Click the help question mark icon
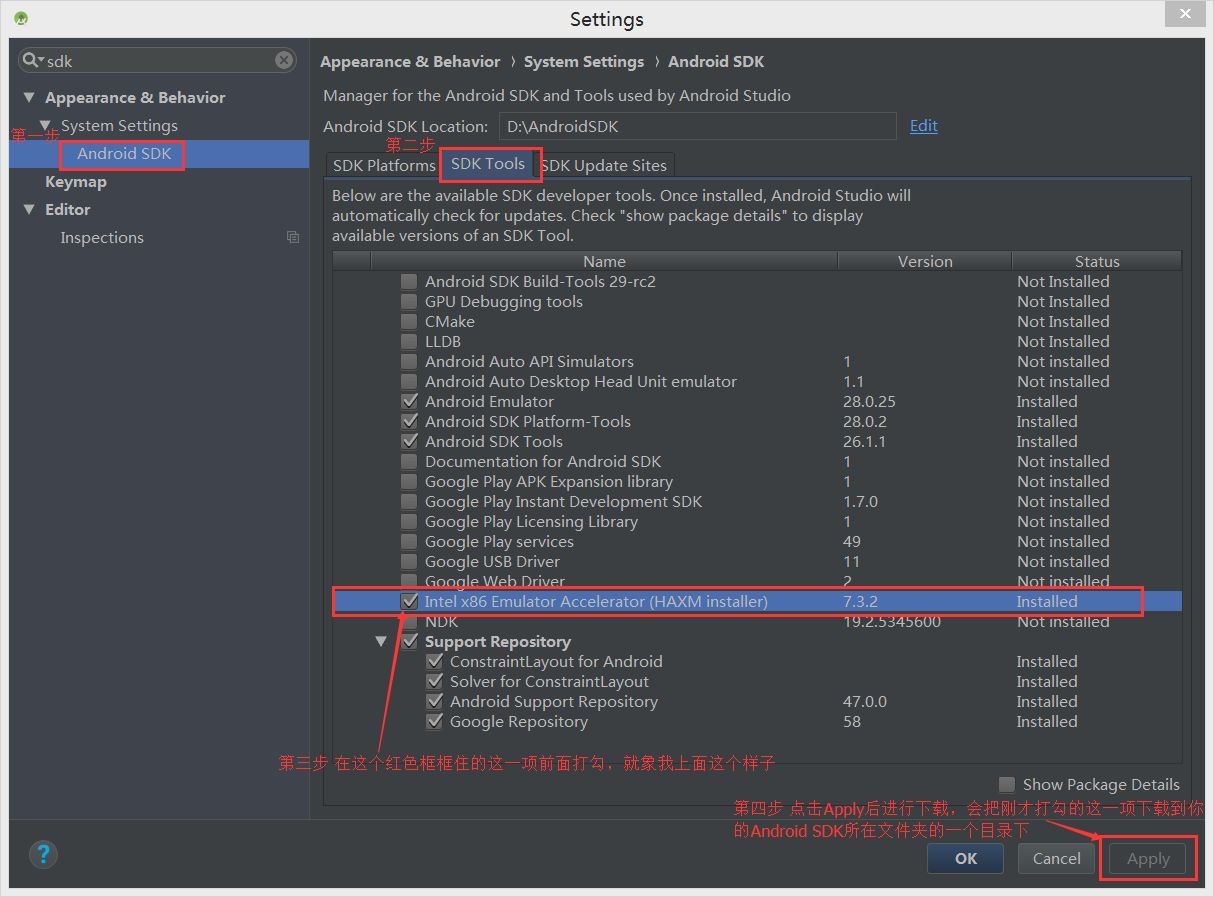1214x897 pixels. [x=43, y=854]
